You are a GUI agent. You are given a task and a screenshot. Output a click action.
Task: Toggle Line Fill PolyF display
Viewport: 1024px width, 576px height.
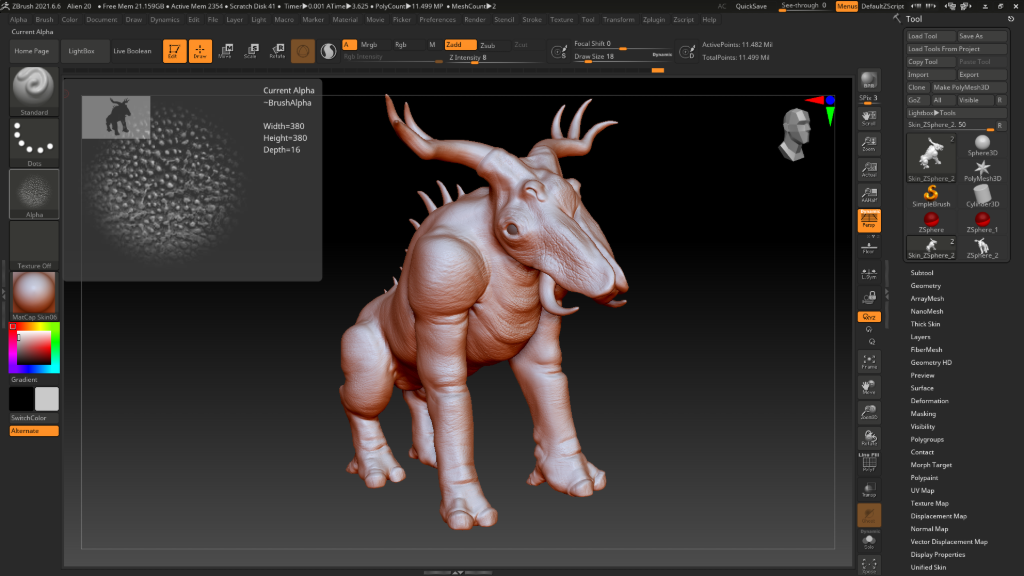869,462
